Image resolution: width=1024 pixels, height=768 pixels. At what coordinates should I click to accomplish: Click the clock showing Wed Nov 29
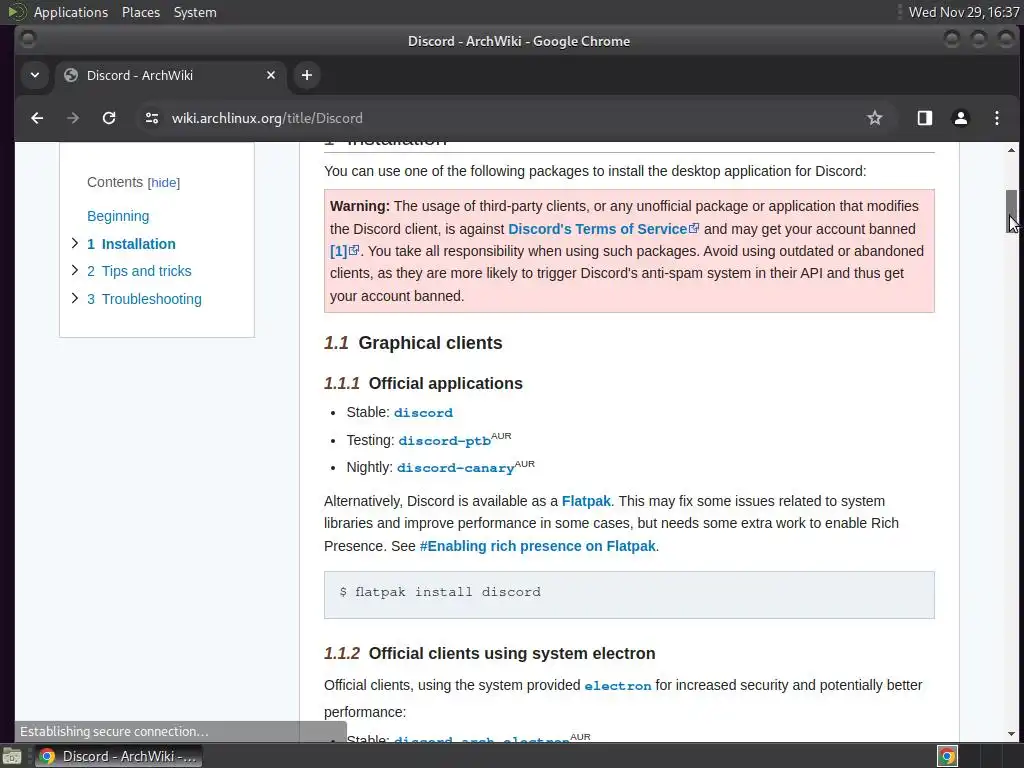click(964, 12)
